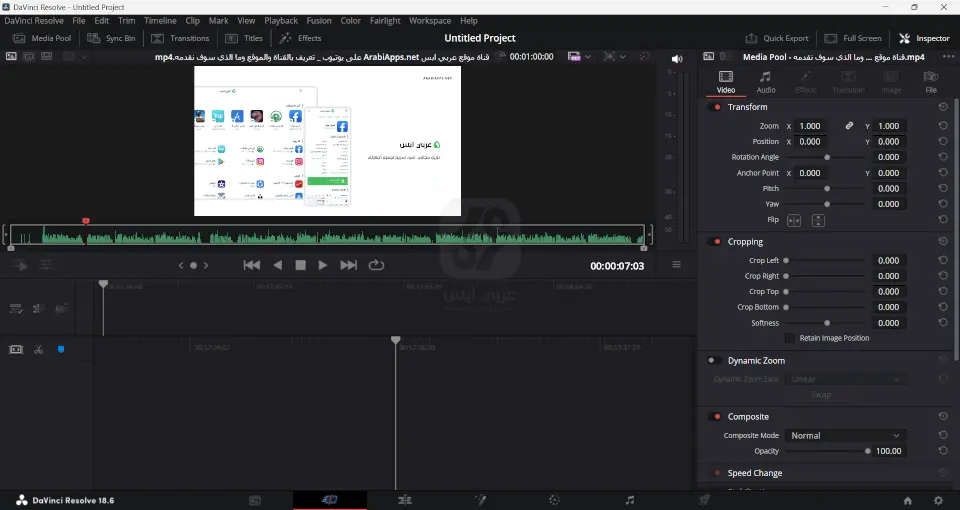Switch to the Cut page
Image resolution: width=960 pixels, height=510 pixels.
pyautogui.click(x=329, y=500)
